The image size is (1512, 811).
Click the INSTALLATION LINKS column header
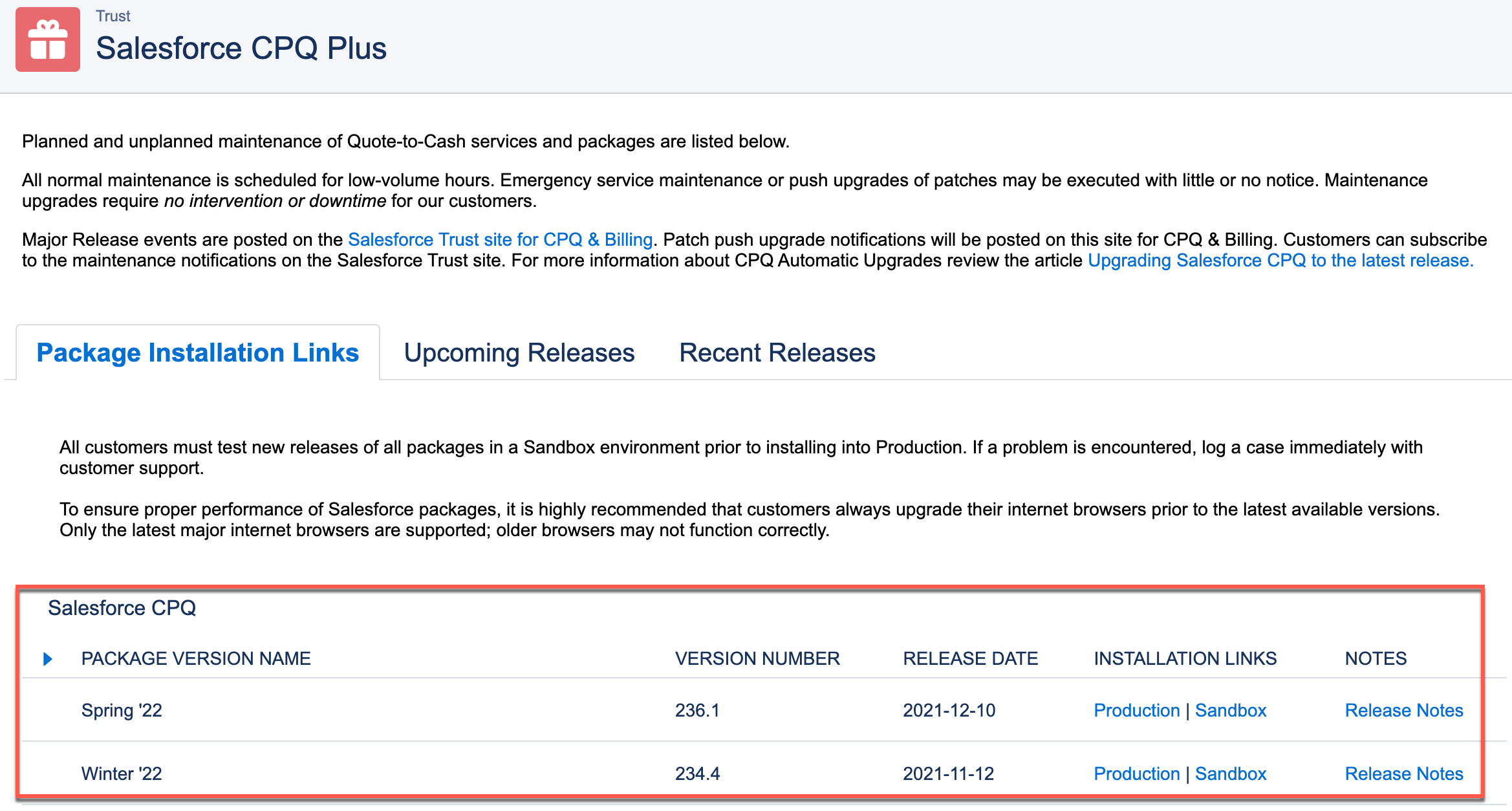1185,658
